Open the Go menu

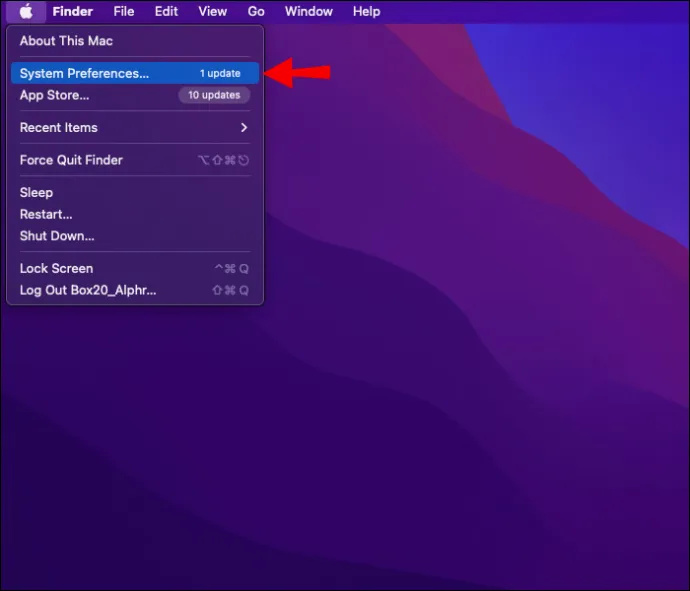(x=256, y=11)
